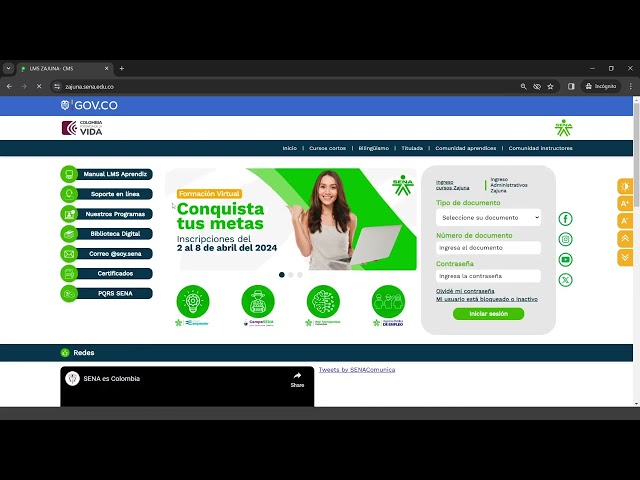Click Share on SENA es Colombia video

click(x=297, y=380)
